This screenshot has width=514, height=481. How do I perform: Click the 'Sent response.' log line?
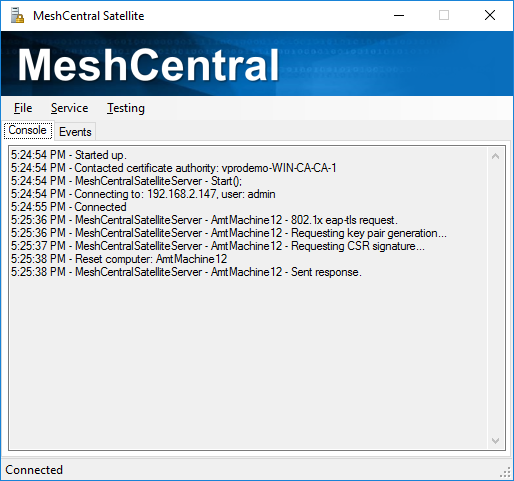186,272
